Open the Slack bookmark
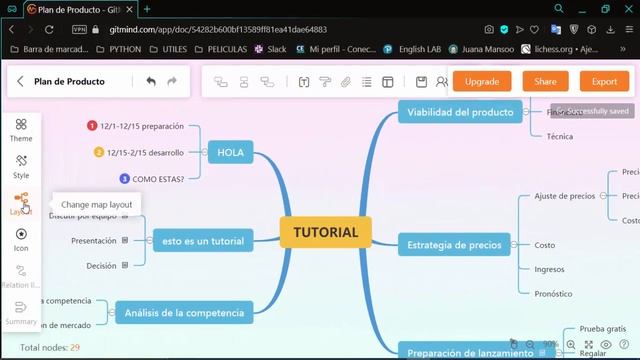 pyautogui.click(x=270, y=49)
